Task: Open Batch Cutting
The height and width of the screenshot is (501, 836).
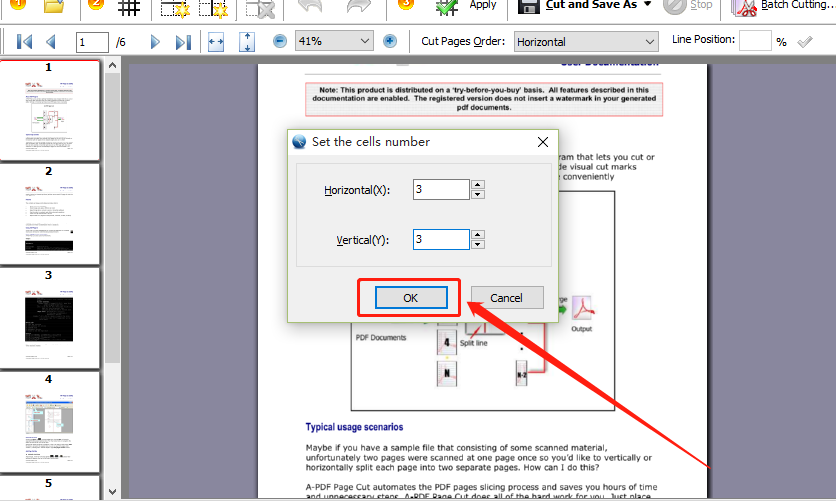Action: 784,6
